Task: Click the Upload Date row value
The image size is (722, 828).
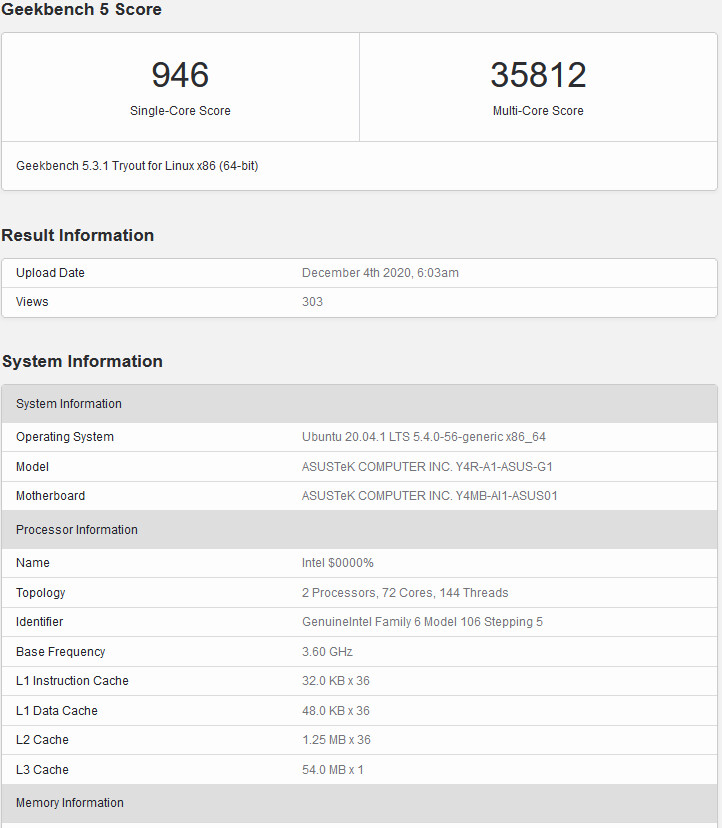Action: tap(380, 272)
